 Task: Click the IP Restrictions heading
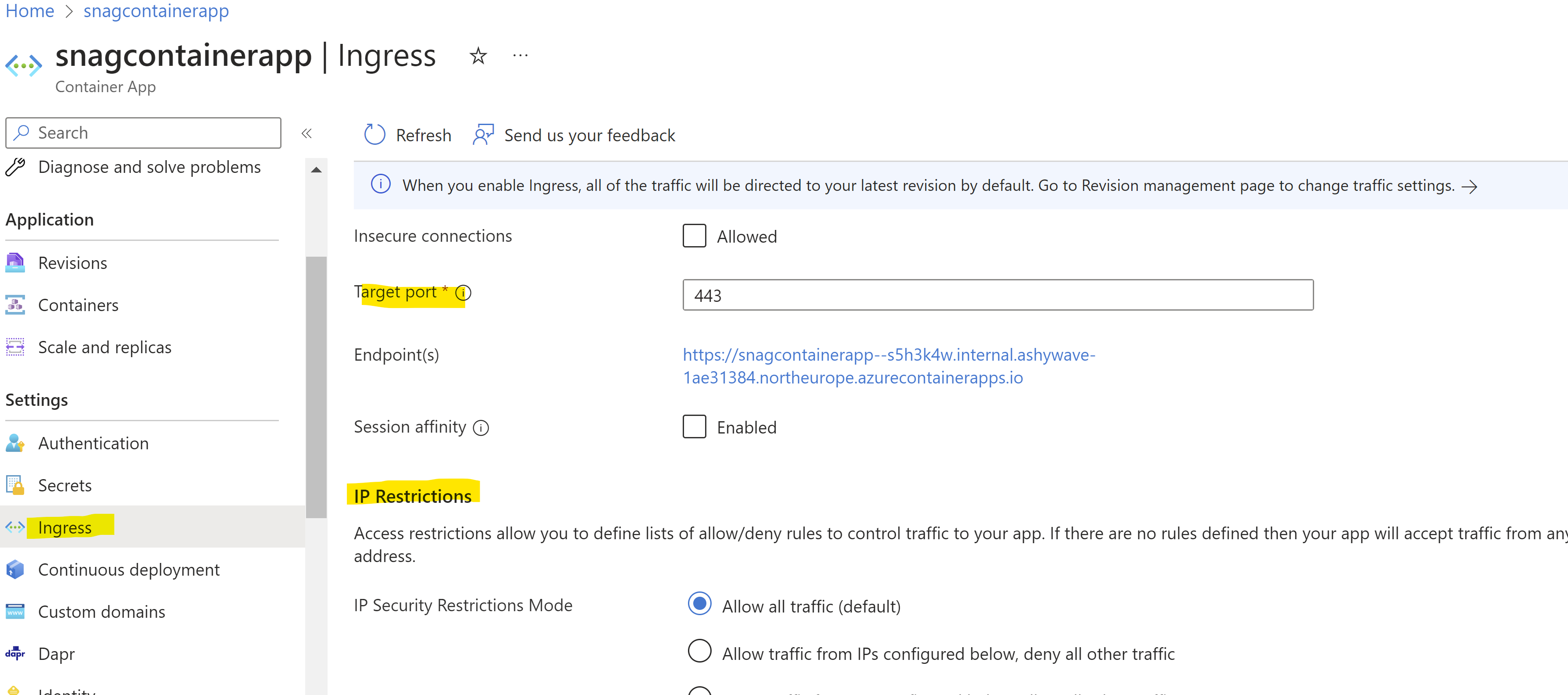(413, 496)
